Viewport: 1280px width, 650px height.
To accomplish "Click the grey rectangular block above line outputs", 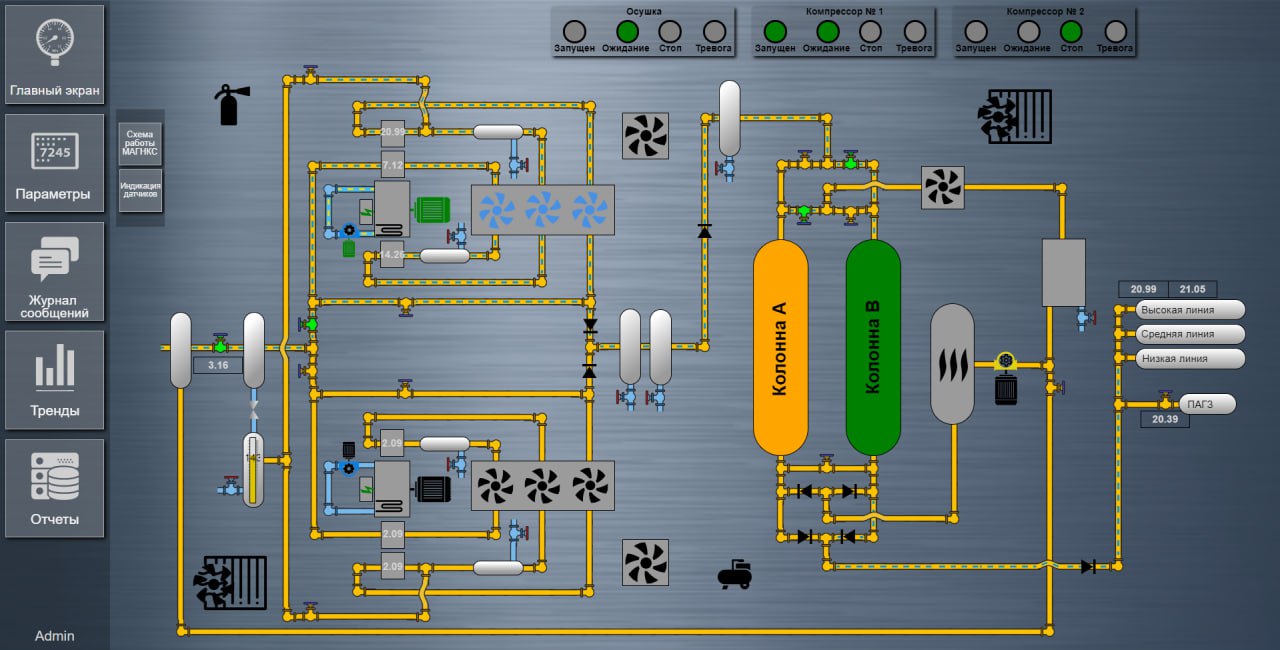I will 1064,272.
